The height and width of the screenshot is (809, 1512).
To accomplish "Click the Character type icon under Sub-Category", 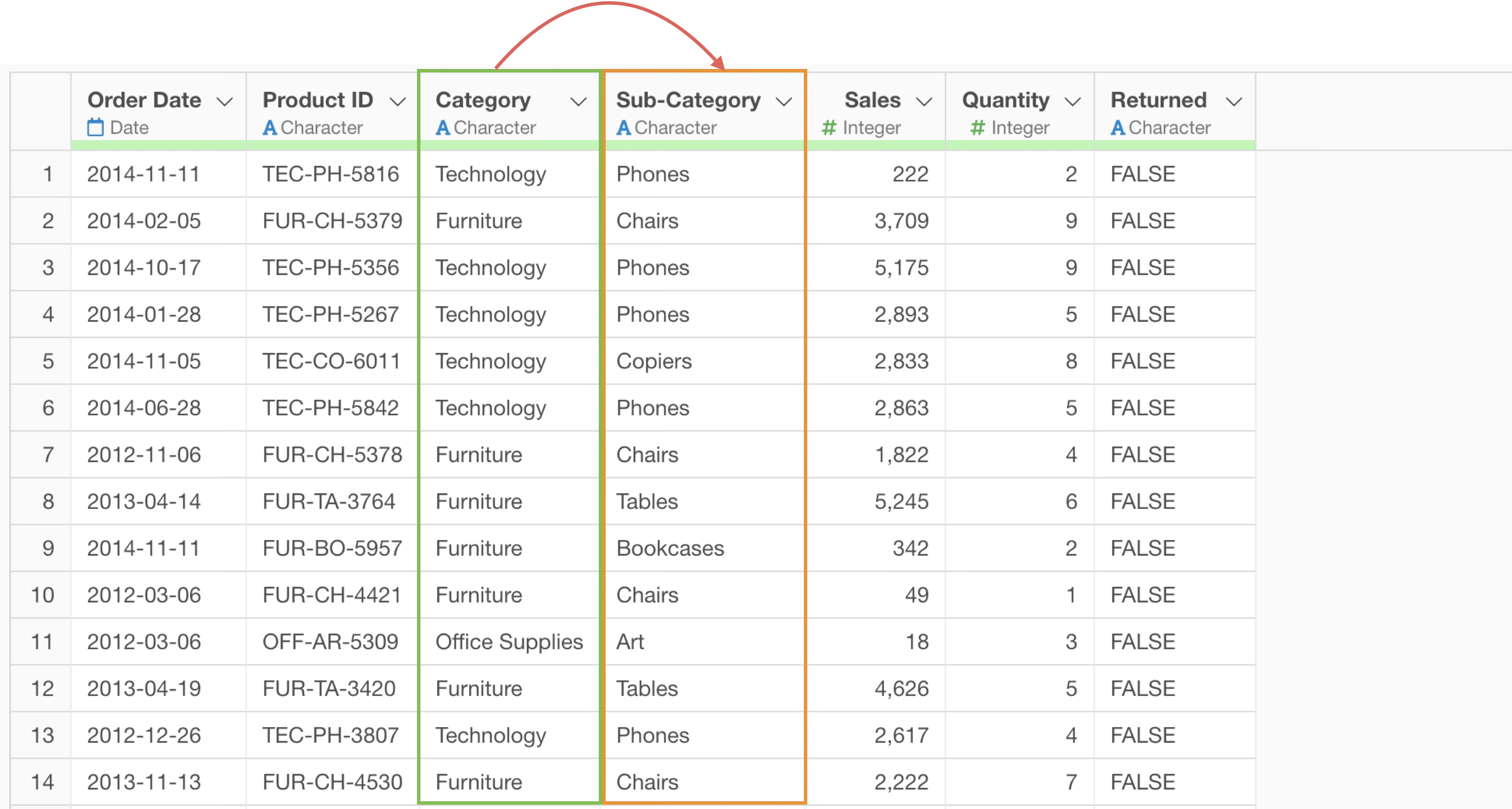I will click(623, 128).
